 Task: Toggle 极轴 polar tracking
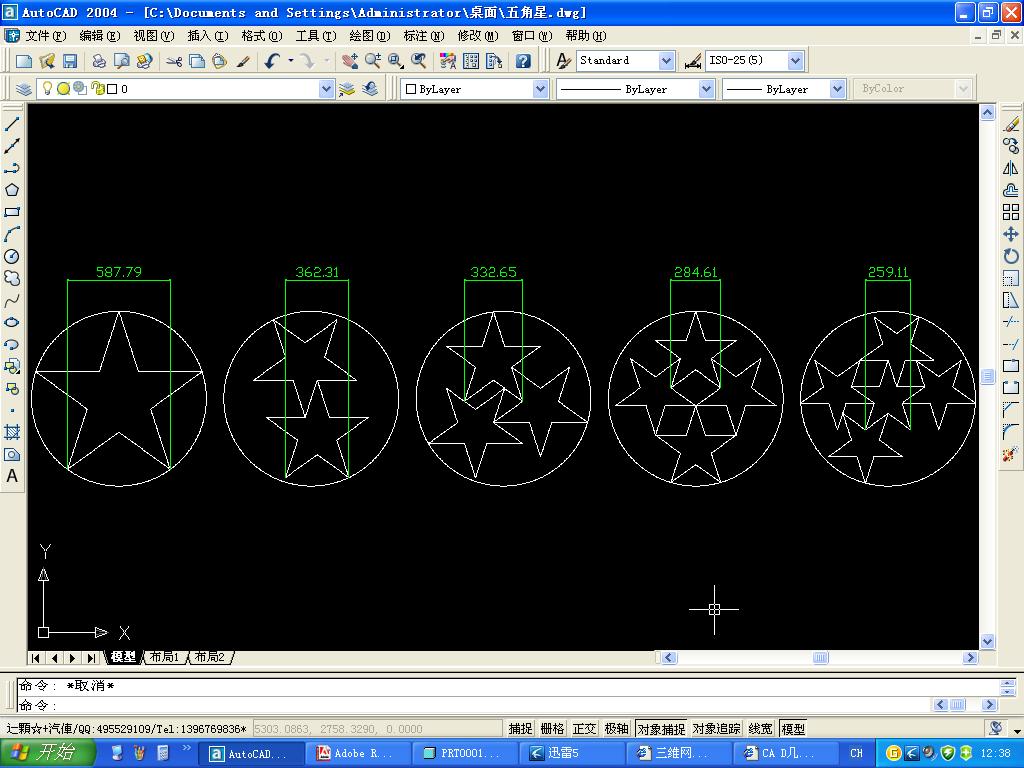(616, 728)
